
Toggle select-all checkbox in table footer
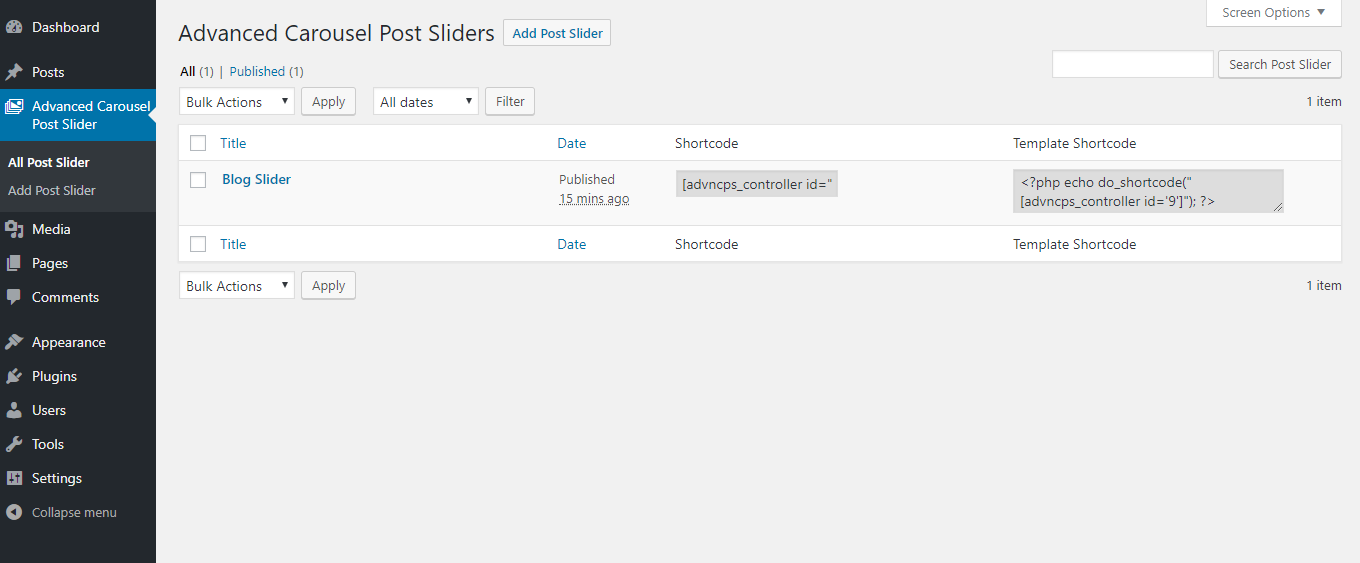click(x=198, y=244)
